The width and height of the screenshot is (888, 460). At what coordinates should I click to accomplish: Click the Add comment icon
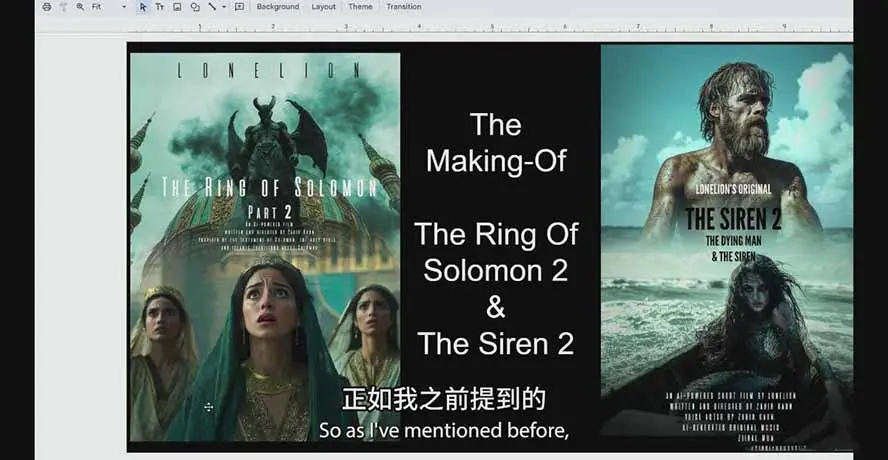(x=239, y=7)
